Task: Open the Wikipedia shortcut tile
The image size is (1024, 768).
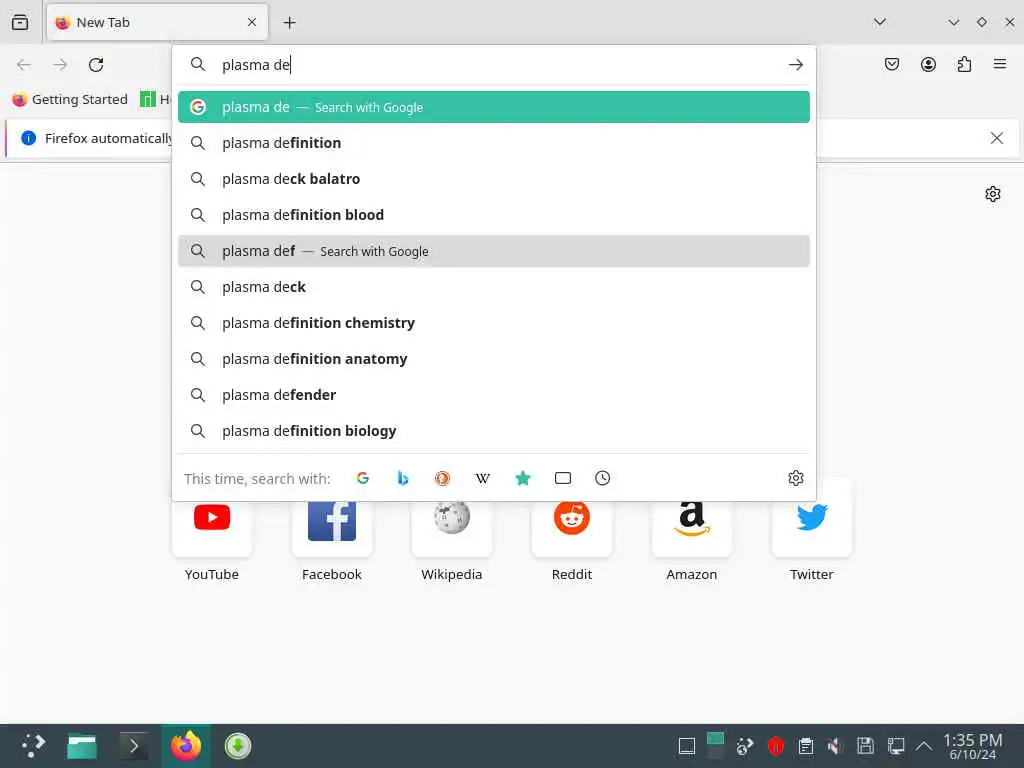Action: click(452, 530)
